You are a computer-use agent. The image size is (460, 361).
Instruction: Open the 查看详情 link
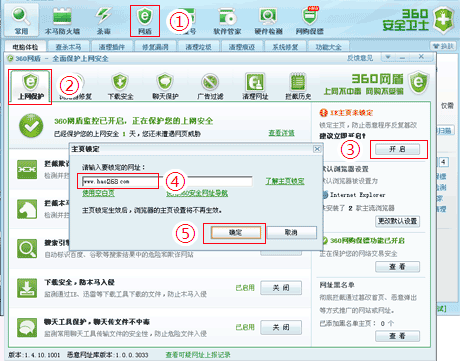coord(281,133)
